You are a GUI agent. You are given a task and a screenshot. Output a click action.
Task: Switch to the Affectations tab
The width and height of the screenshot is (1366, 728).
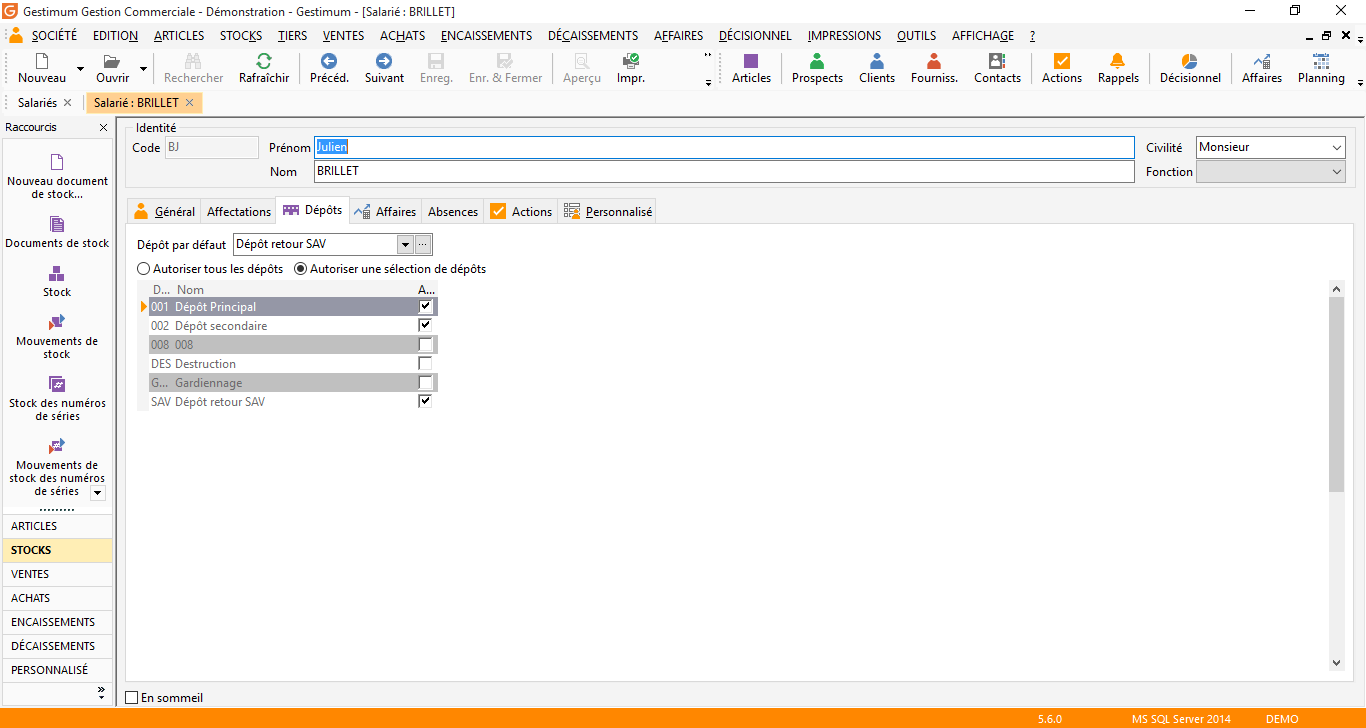coord(238,211)
